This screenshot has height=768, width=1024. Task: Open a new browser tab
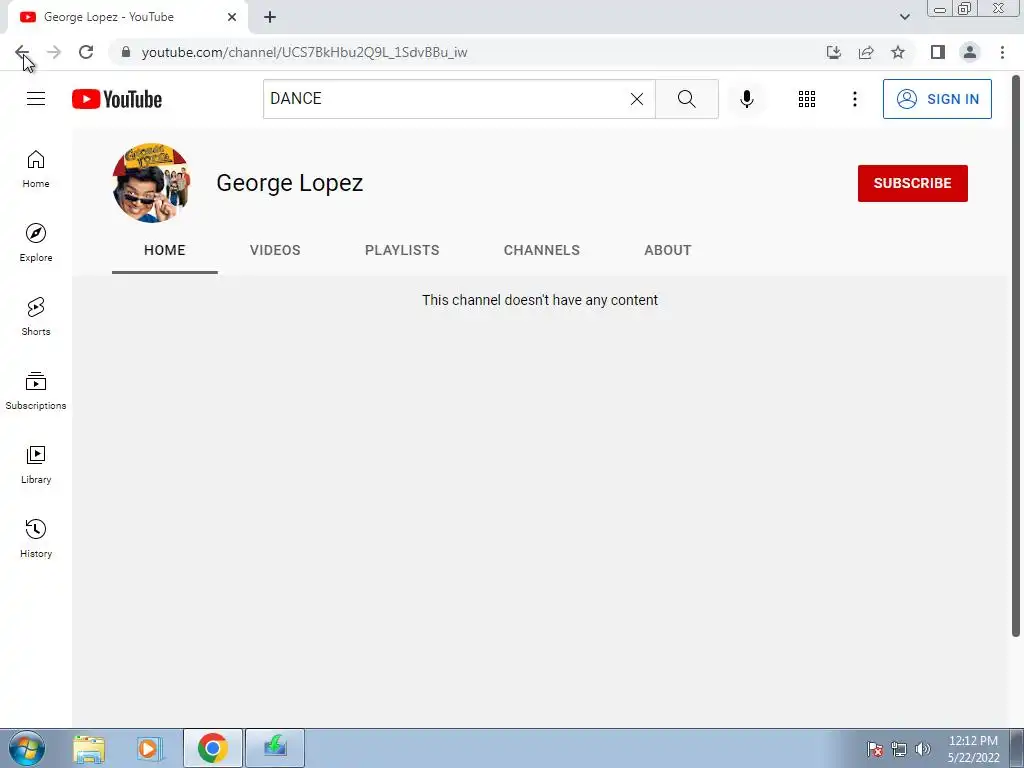pos(270,17)
